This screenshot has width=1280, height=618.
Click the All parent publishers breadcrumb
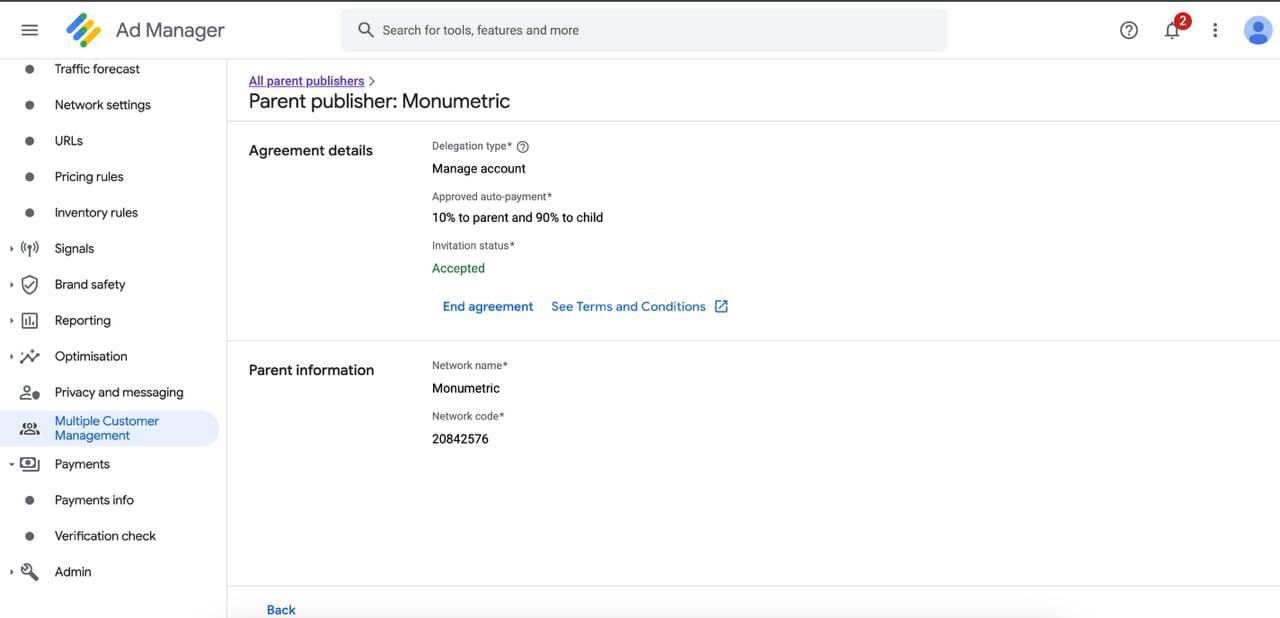306,81
